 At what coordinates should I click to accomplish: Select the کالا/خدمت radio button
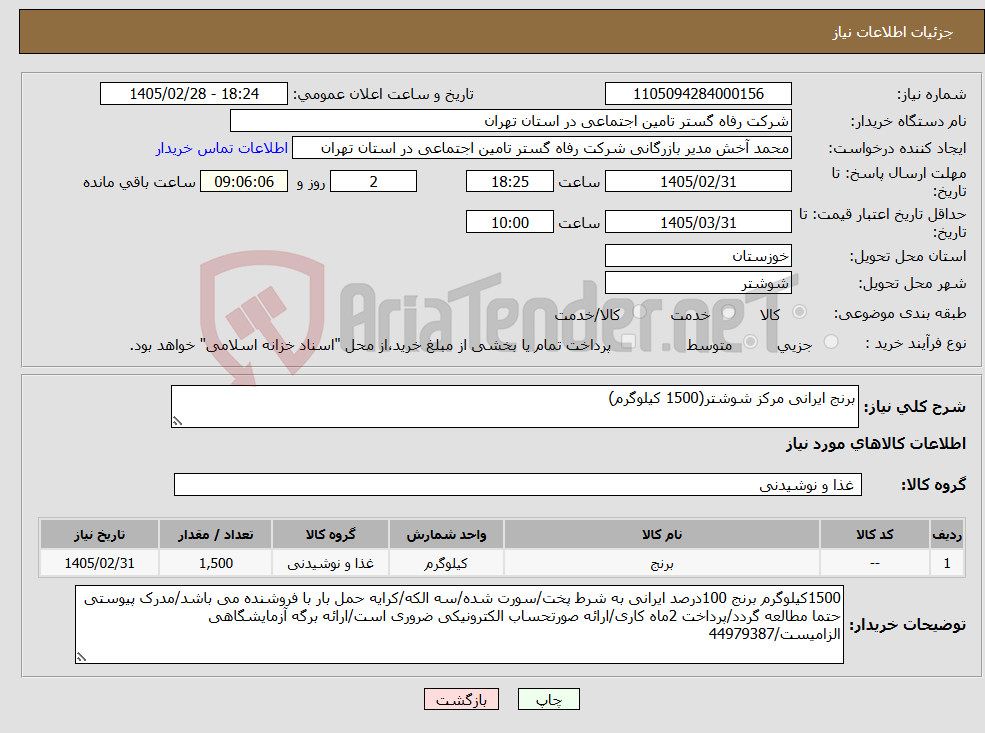[x=639, y=312]
